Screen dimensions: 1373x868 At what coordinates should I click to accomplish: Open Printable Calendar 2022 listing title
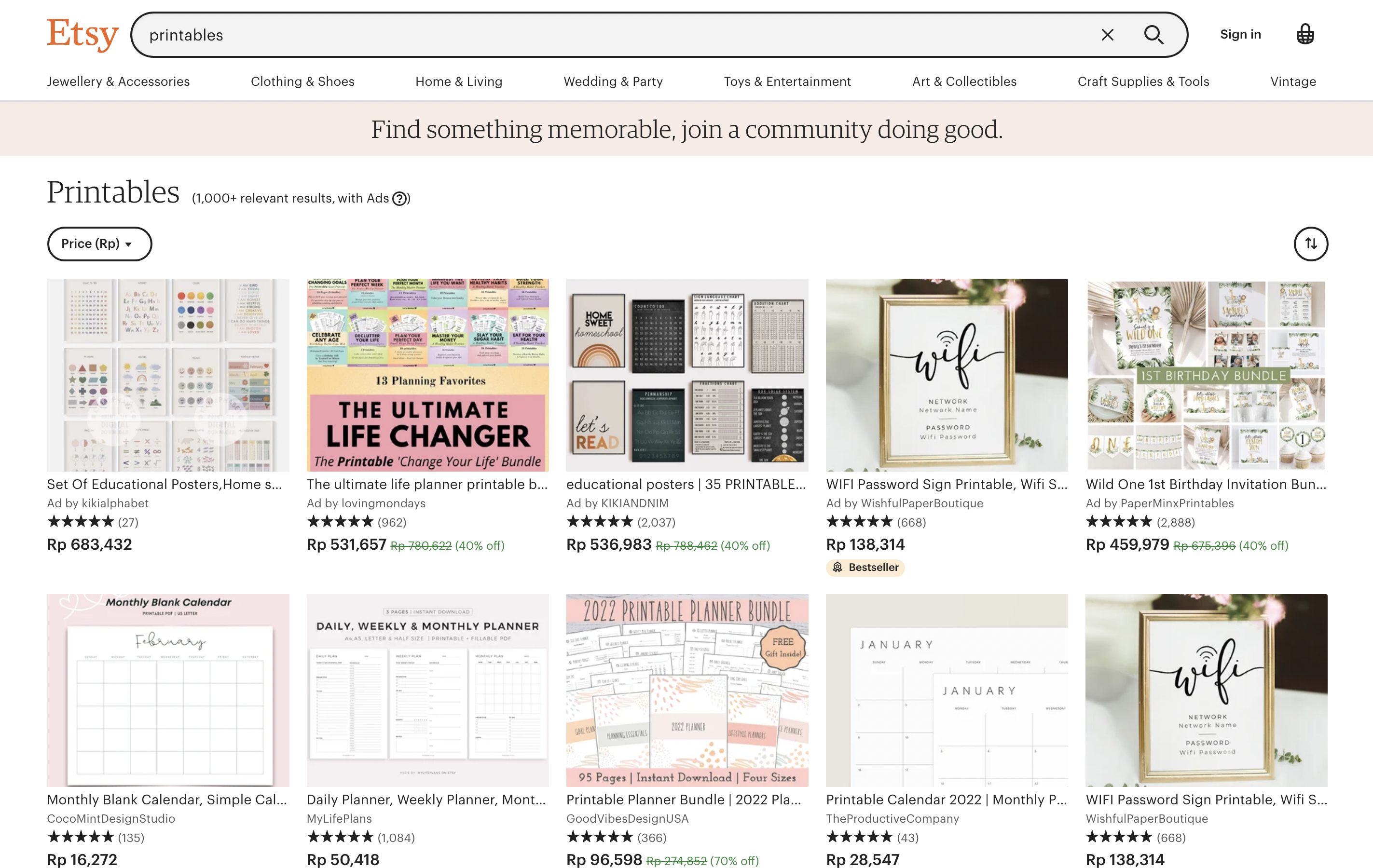pos(947,799)
